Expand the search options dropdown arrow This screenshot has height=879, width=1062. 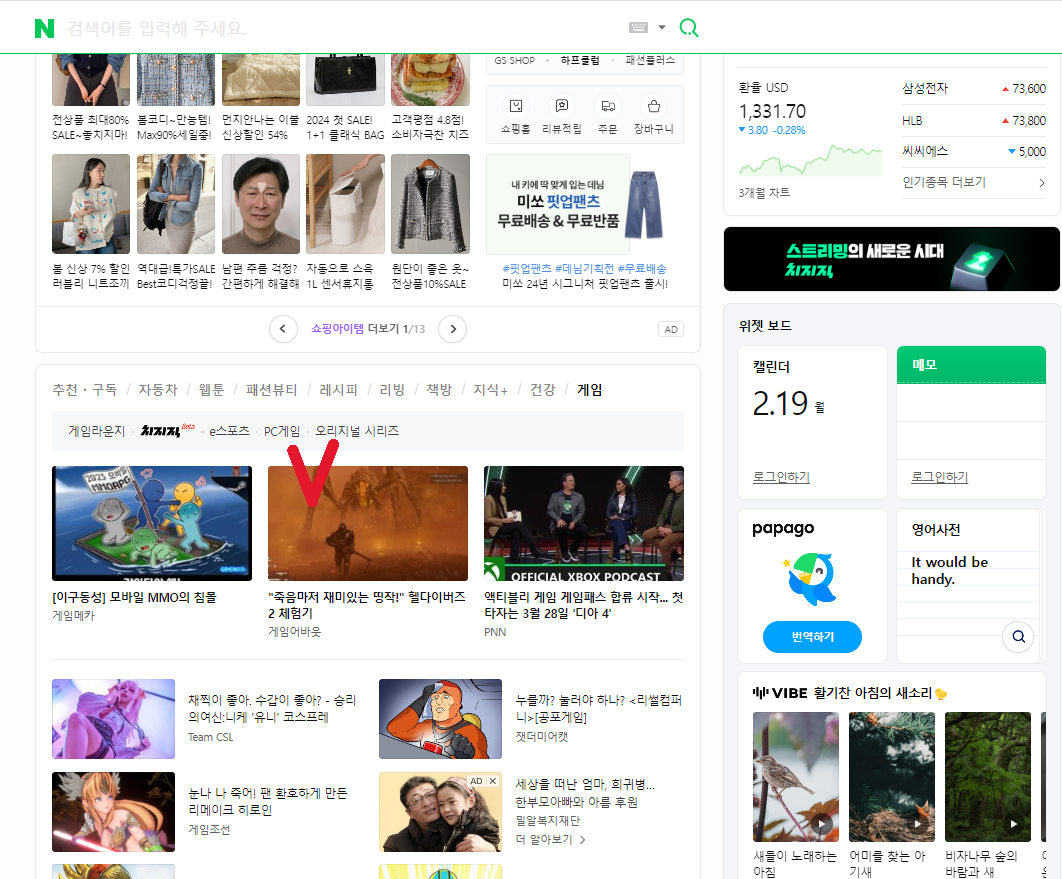point(662,27)
